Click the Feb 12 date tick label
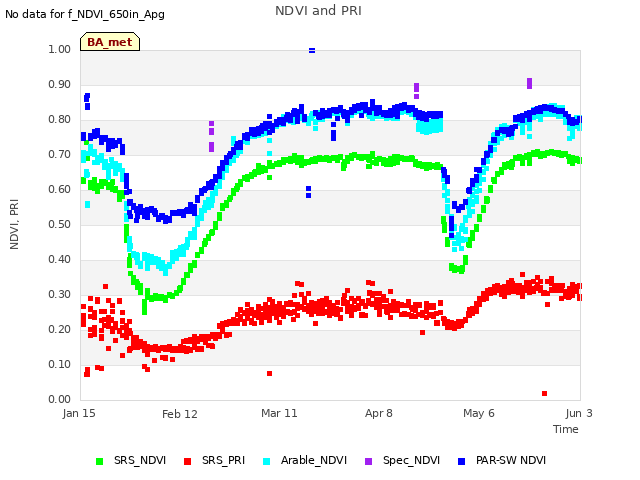 [180, 414]
